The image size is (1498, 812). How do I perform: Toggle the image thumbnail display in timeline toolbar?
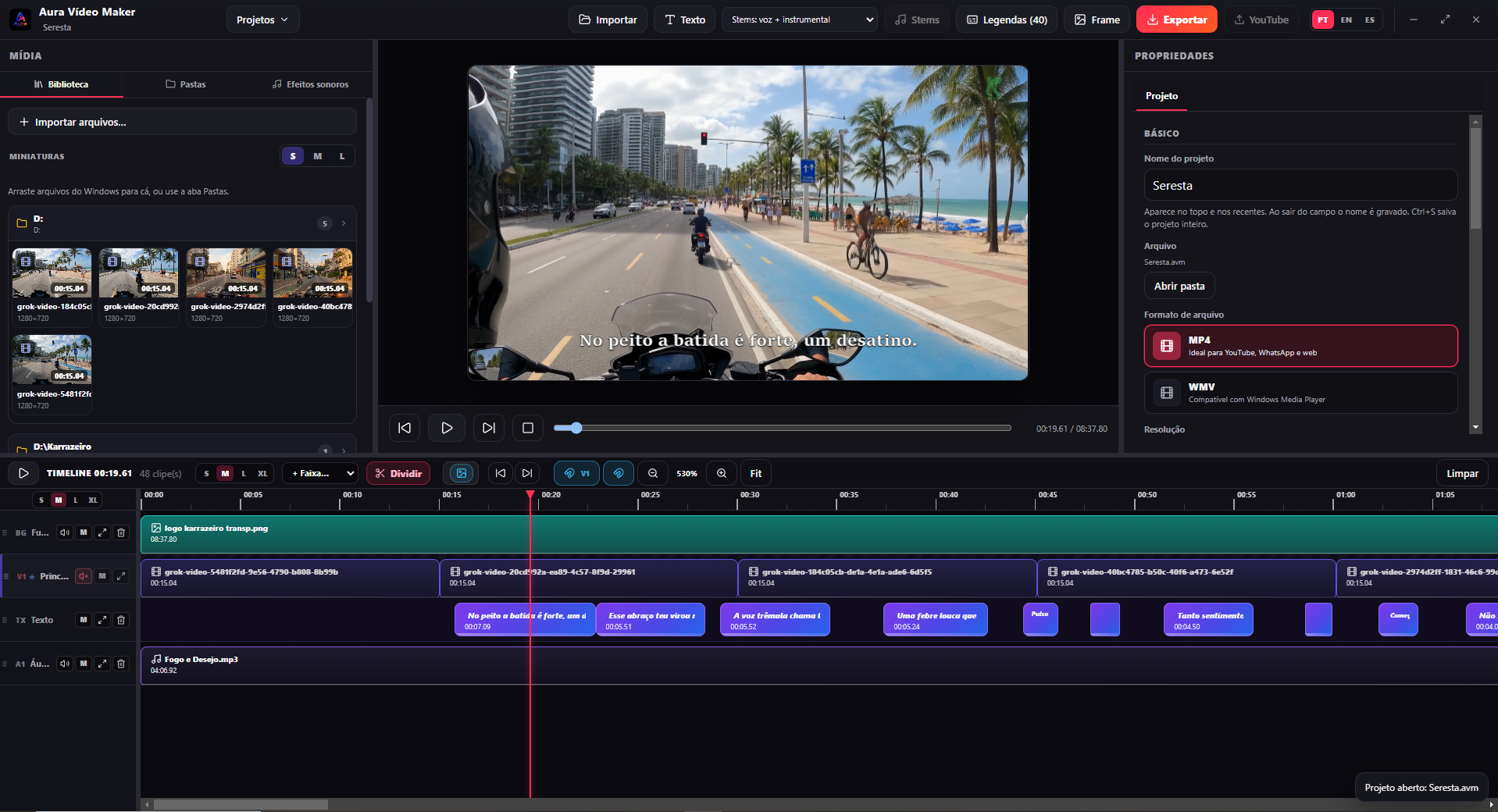(462, 473)
